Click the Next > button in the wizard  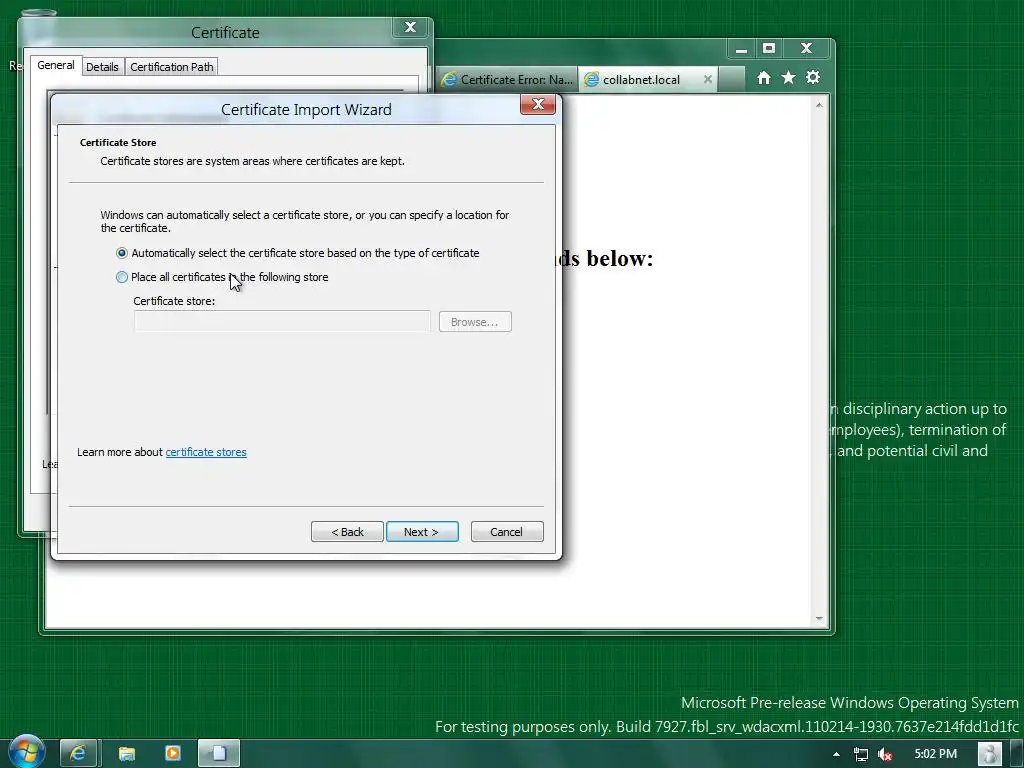point(422,532)
